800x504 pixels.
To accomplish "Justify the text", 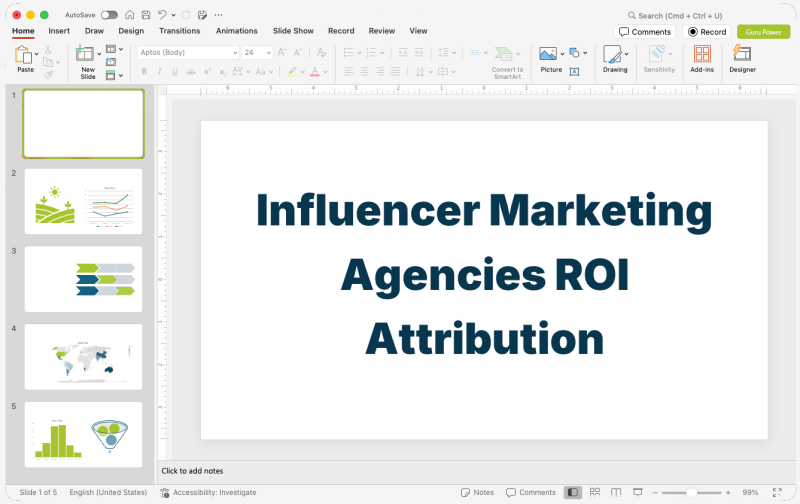I will [395, 71].
